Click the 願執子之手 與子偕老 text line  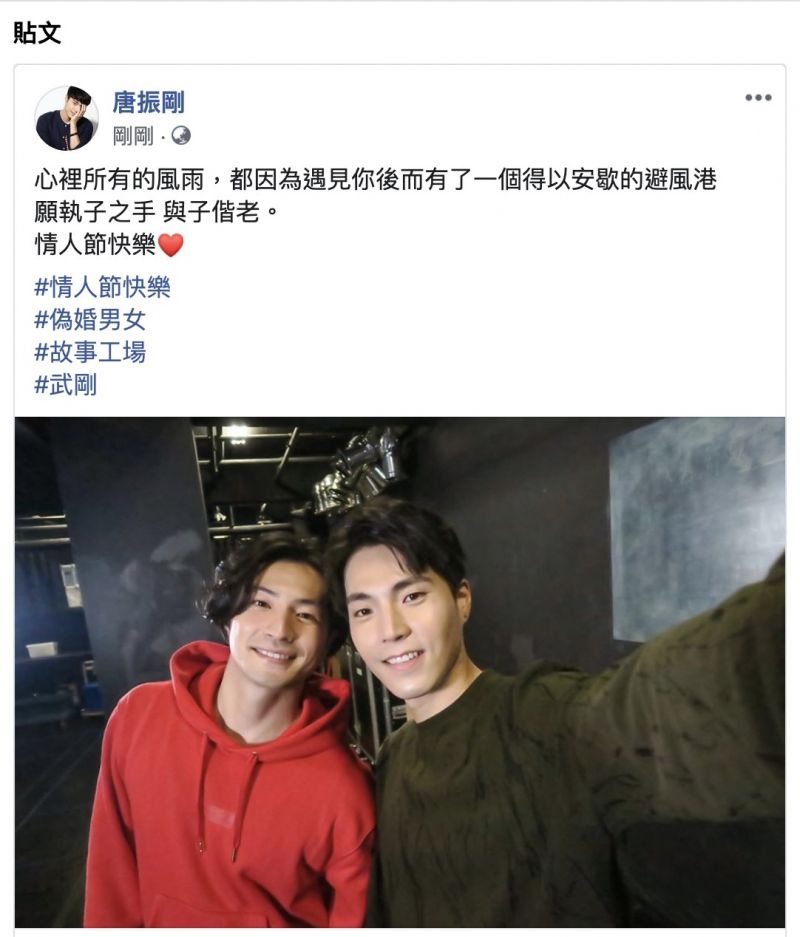tap(157, 212)
